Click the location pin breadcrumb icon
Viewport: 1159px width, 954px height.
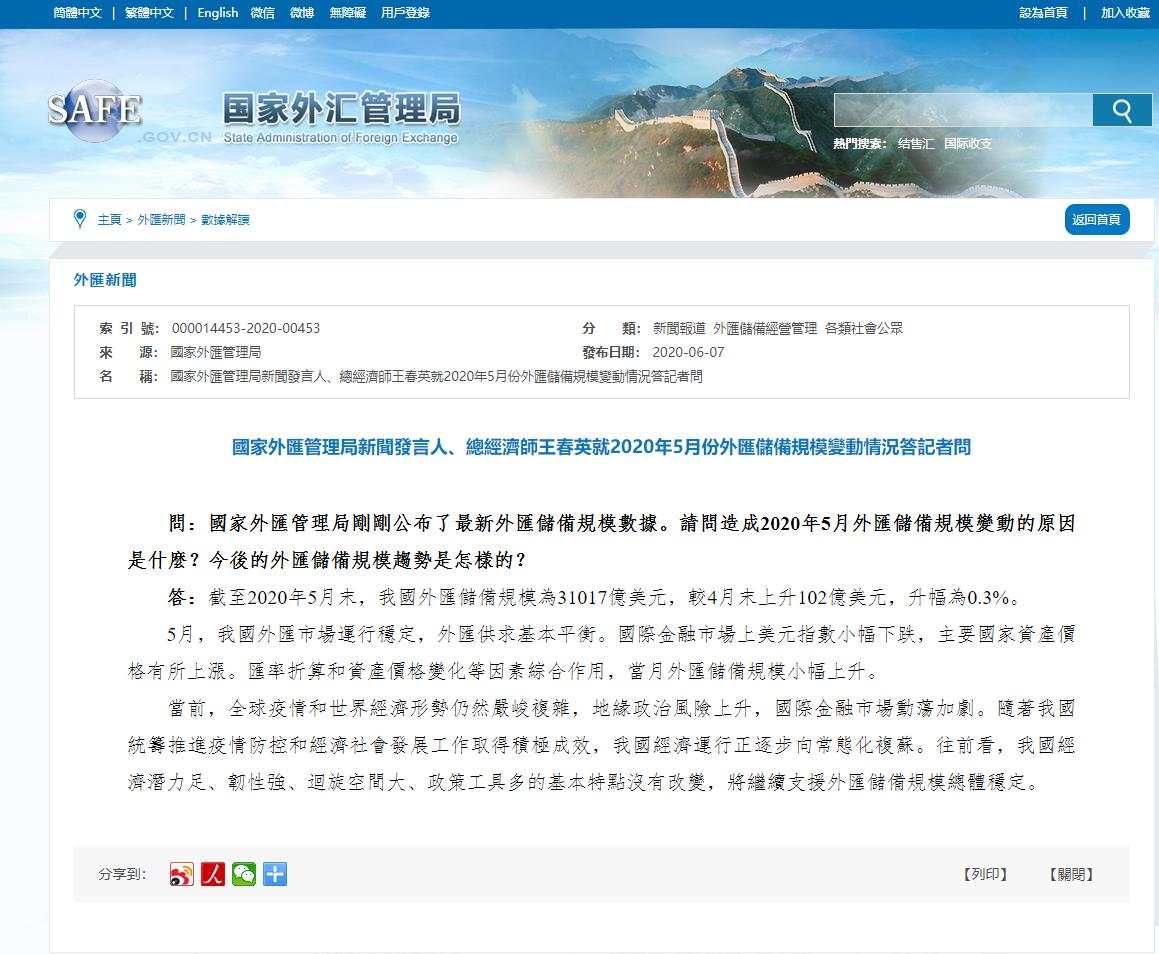point(80,219)
